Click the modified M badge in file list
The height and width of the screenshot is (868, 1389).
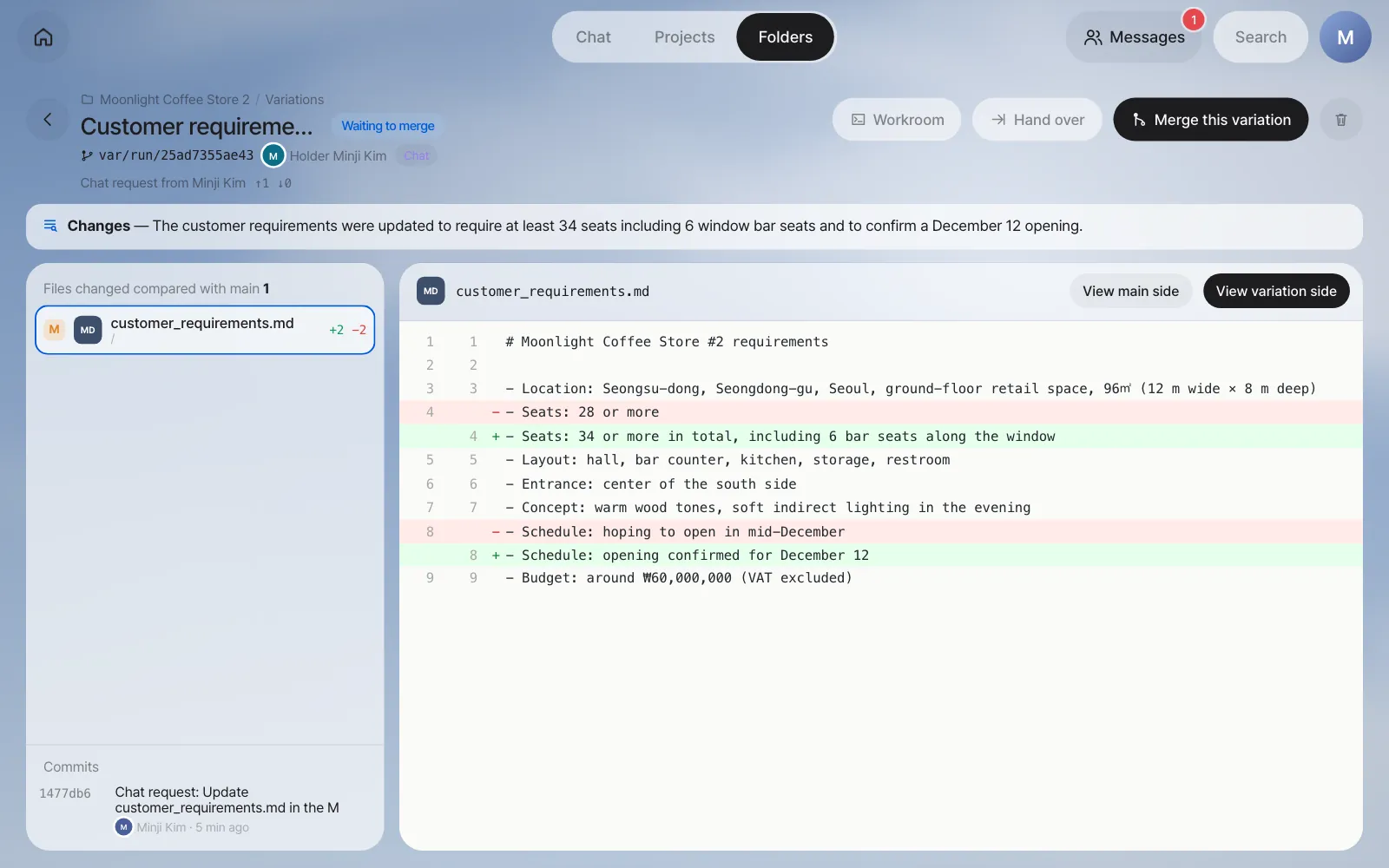55,330
